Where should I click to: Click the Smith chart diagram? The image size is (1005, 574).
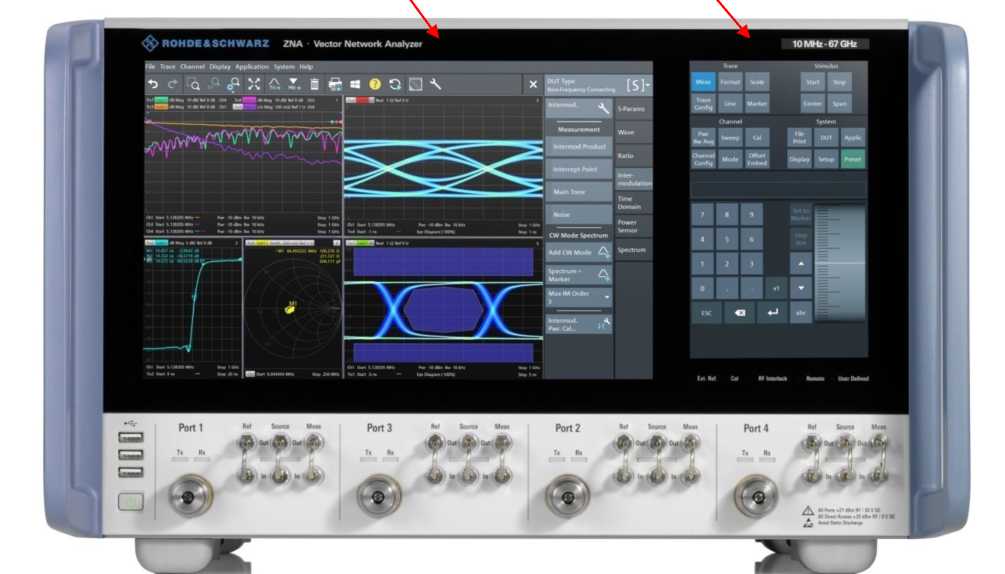click(293, 309)
